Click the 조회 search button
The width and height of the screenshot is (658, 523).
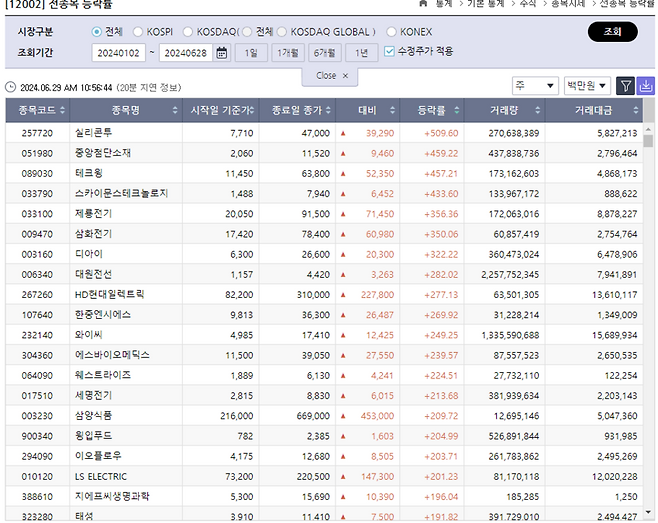(612, 32)
